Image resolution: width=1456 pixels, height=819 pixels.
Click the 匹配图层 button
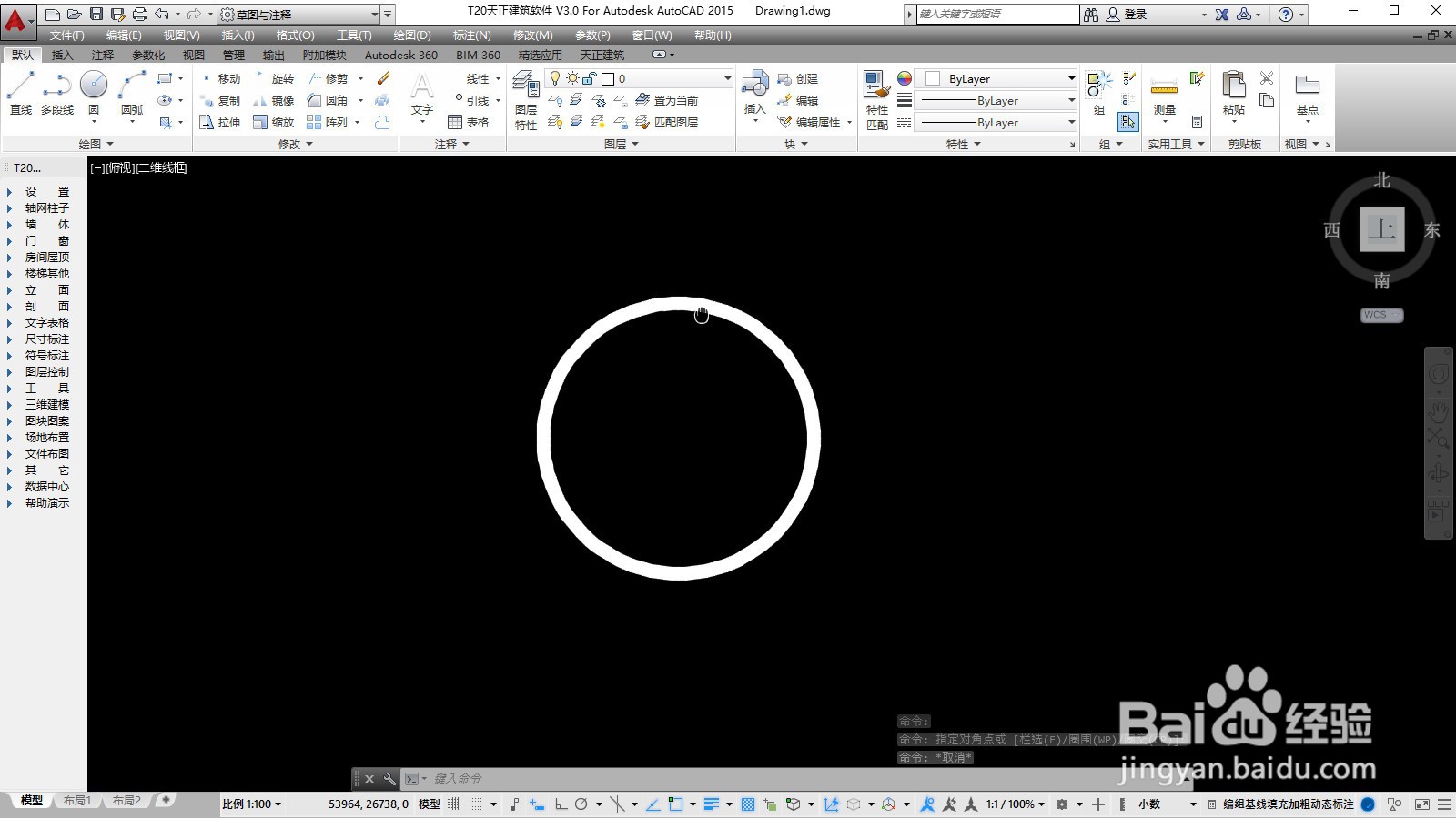pos(667,122)
